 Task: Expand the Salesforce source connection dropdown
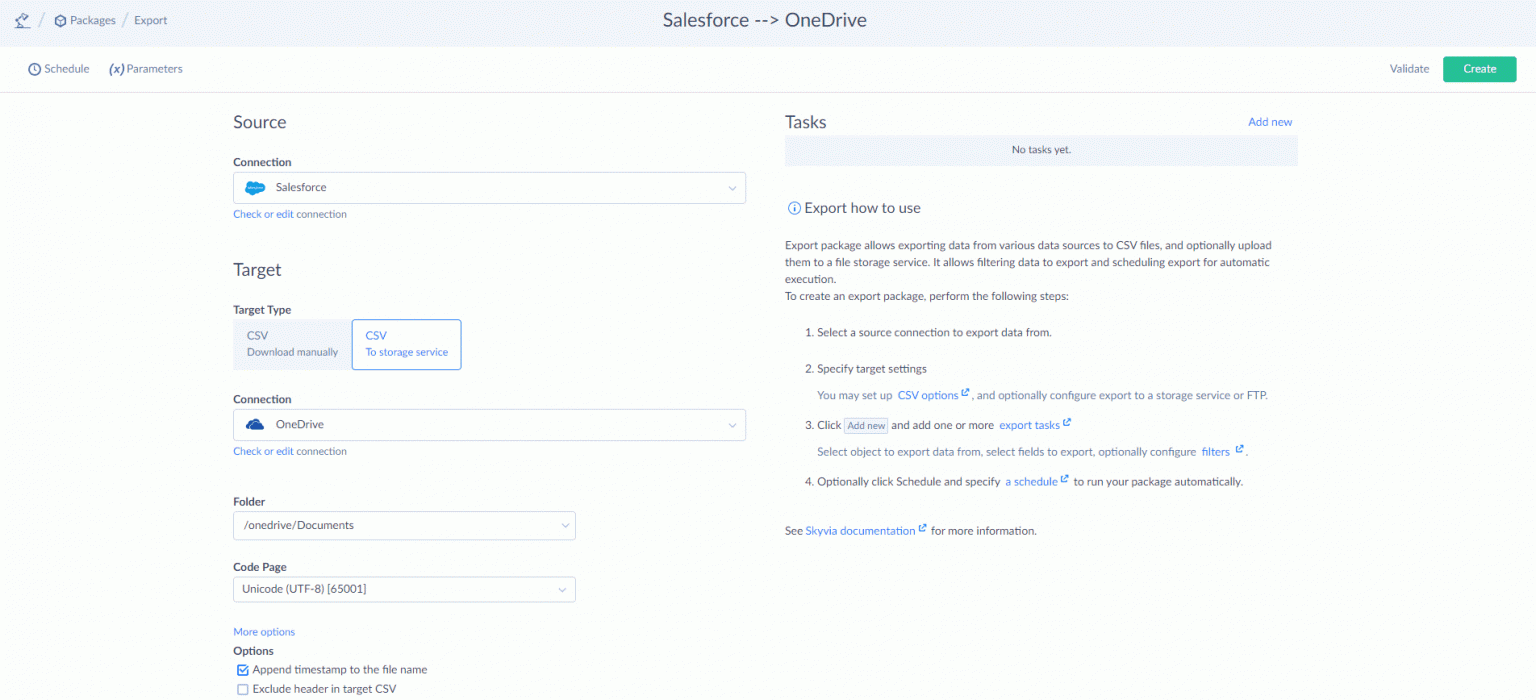[732, 188]
